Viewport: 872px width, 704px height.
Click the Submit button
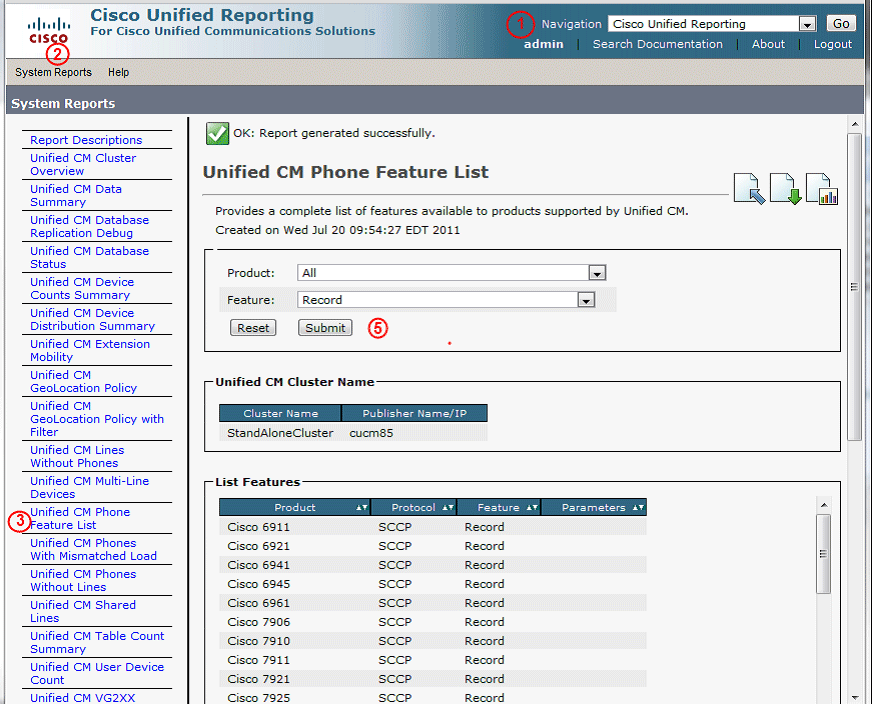tap(325, 328)
